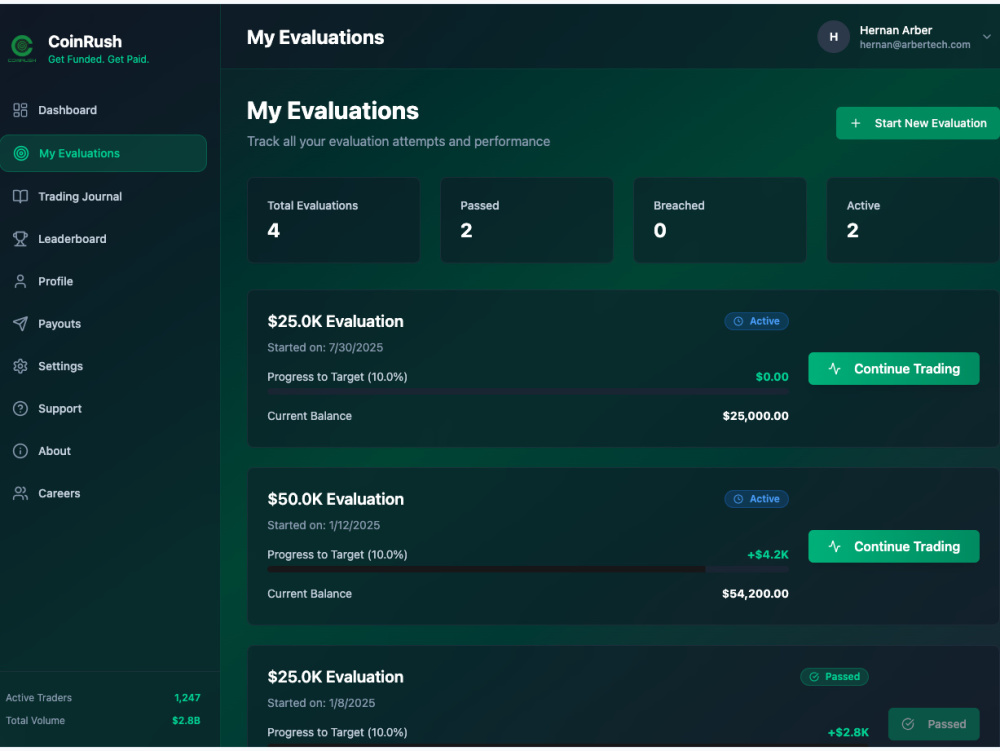
Task: Click the $50.0K Evaluation title
Action: coord(335,499)
